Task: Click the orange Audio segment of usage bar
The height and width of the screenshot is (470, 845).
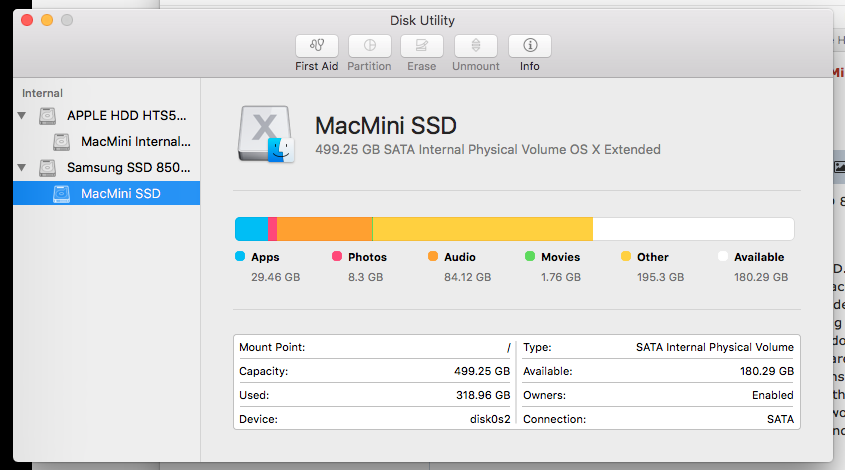Action: tap(324, 229)
